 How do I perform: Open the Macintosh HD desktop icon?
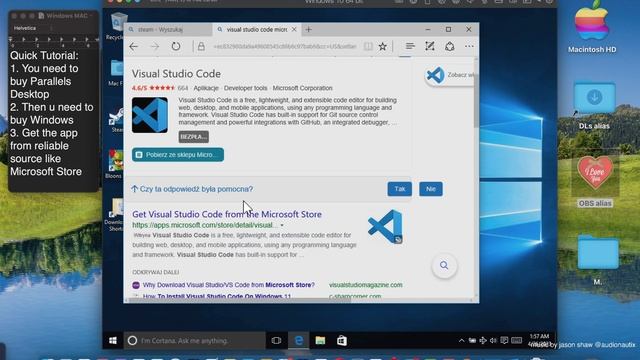[592, 27]
